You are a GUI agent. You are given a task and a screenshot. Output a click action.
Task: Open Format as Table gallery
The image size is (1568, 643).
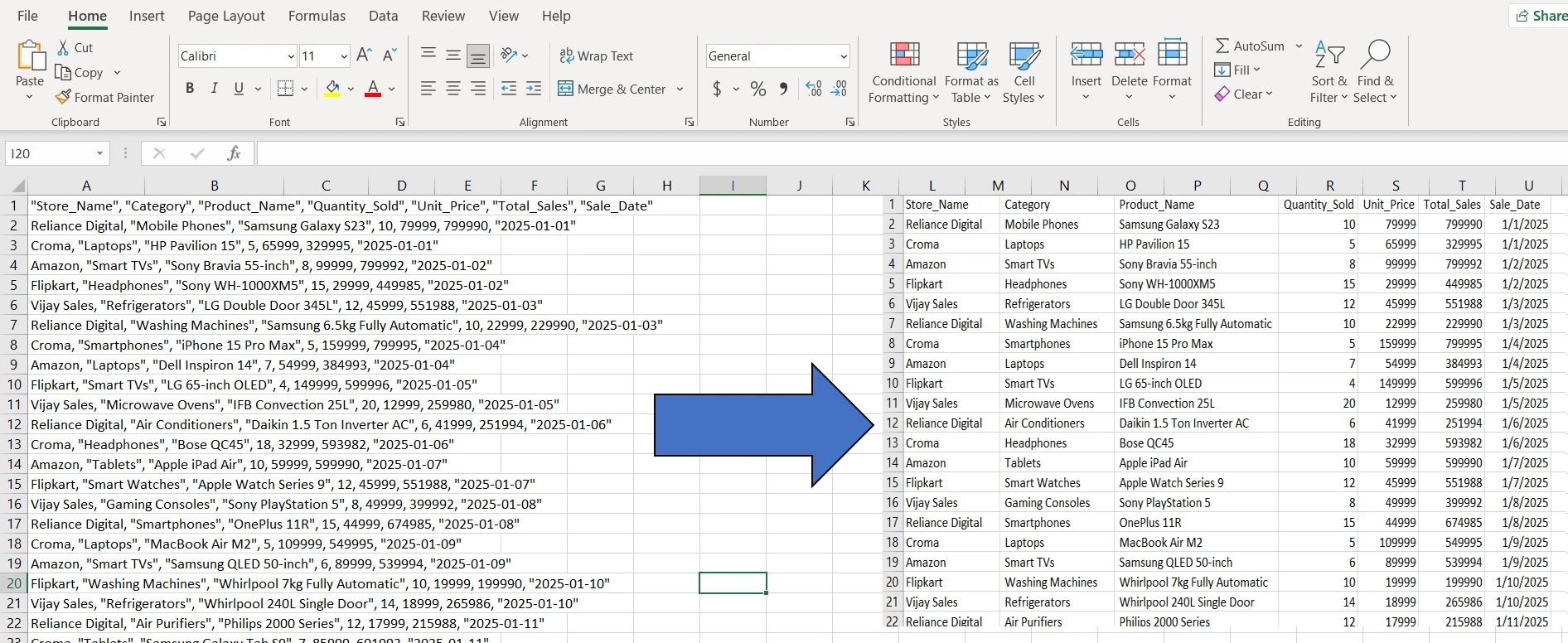point(971,73)
